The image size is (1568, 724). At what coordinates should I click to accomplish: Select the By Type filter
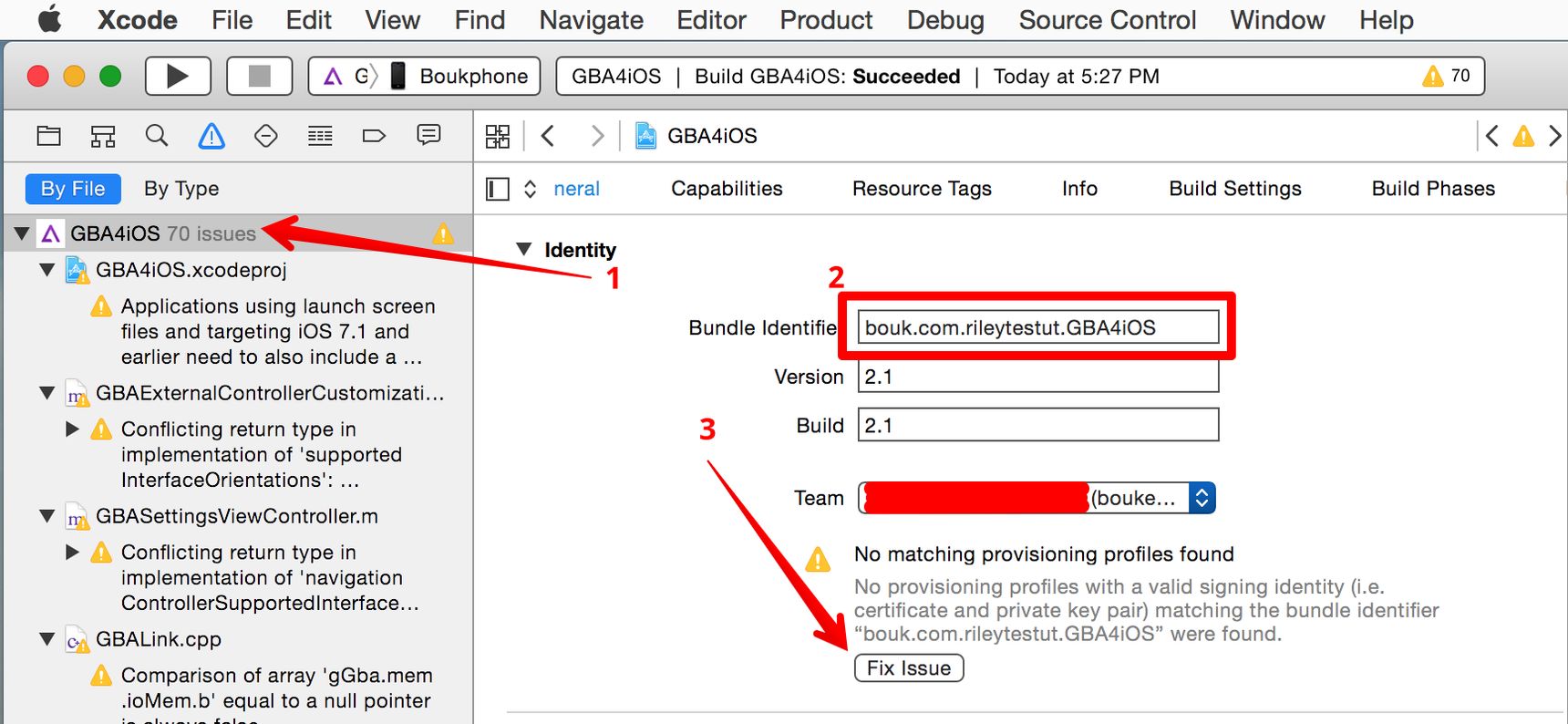pos(181,189)
